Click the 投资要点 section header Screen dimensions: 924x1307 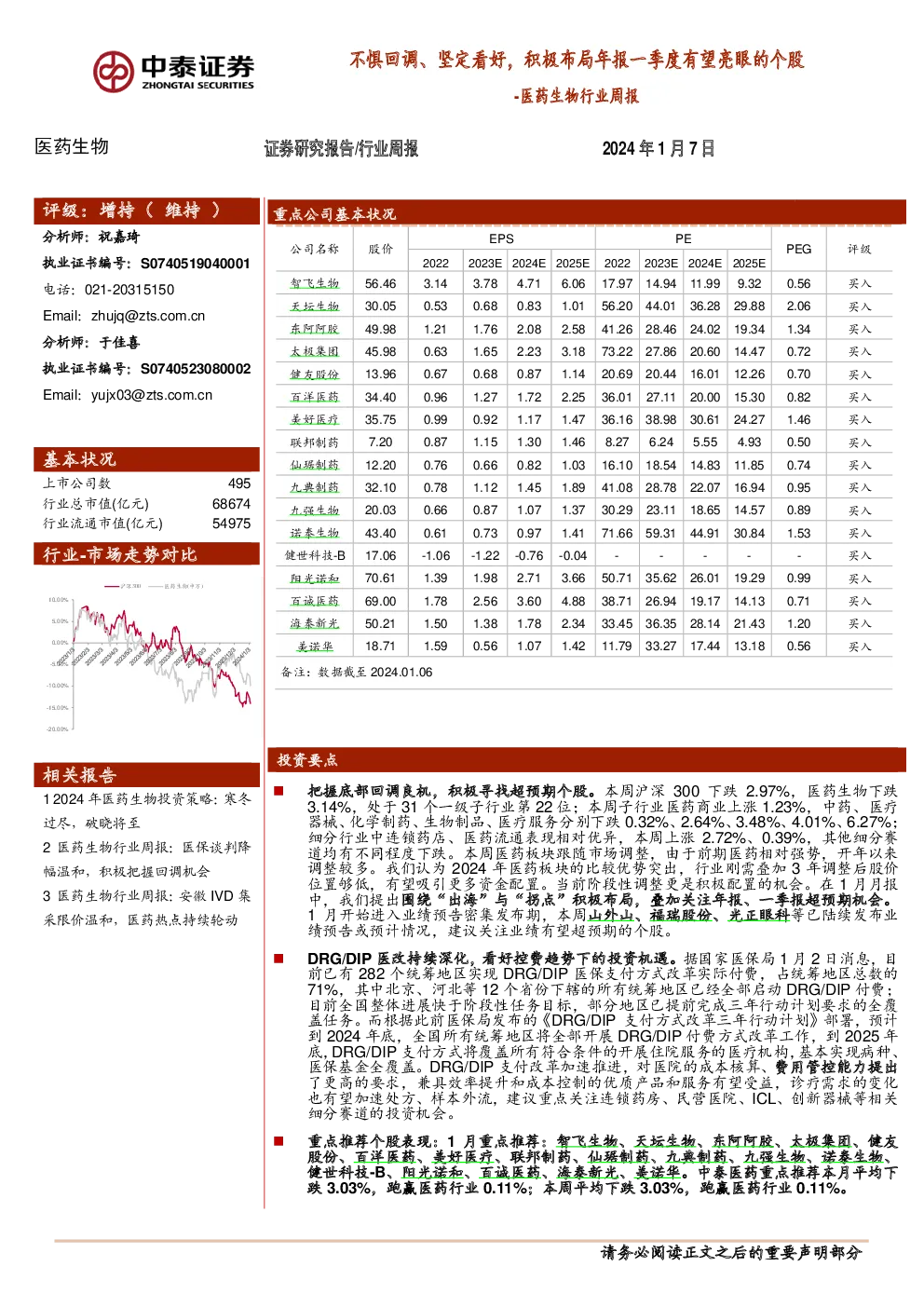(x=586, y=759)
